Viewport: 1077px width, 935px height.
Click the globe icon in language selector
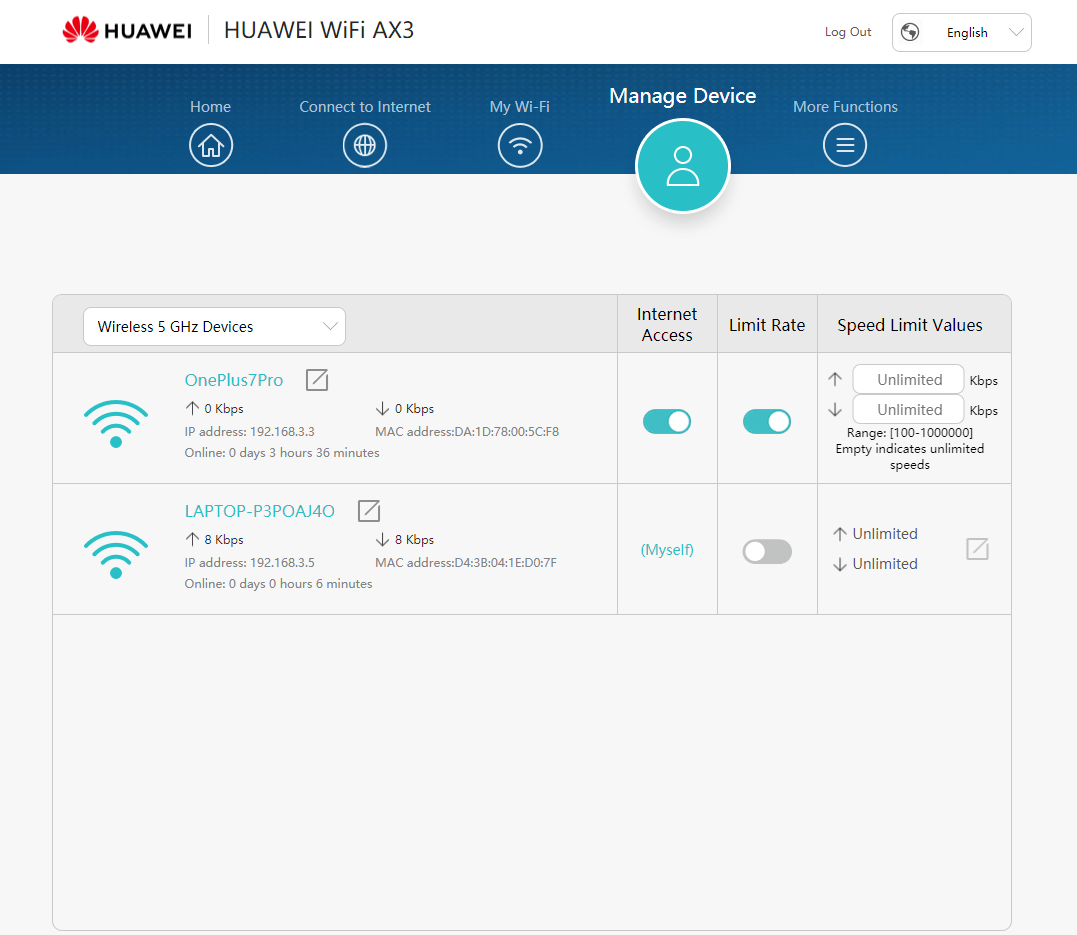coord(910,32)
